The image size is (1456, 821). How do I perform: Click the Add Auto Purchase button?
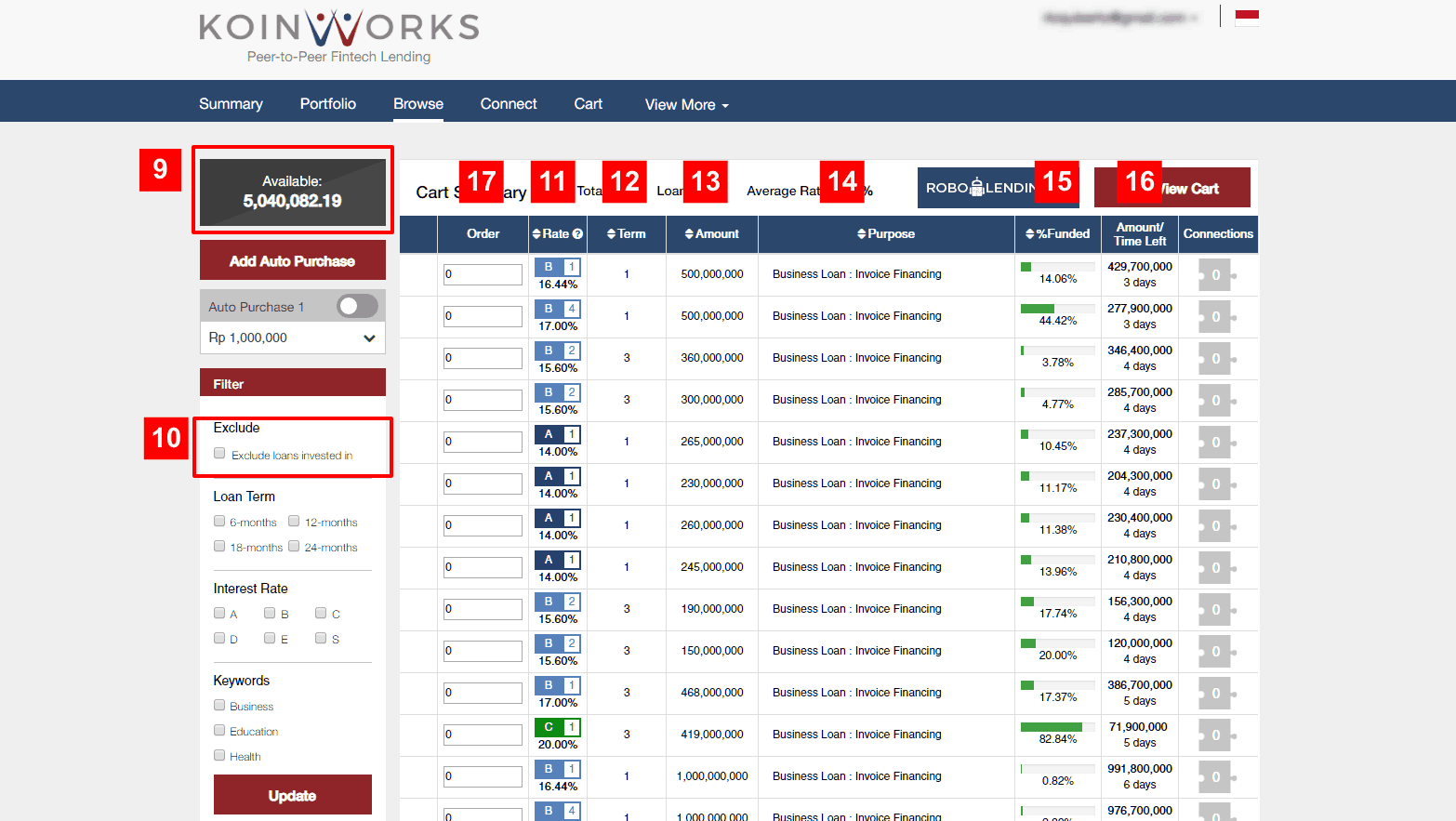point(292,261)
